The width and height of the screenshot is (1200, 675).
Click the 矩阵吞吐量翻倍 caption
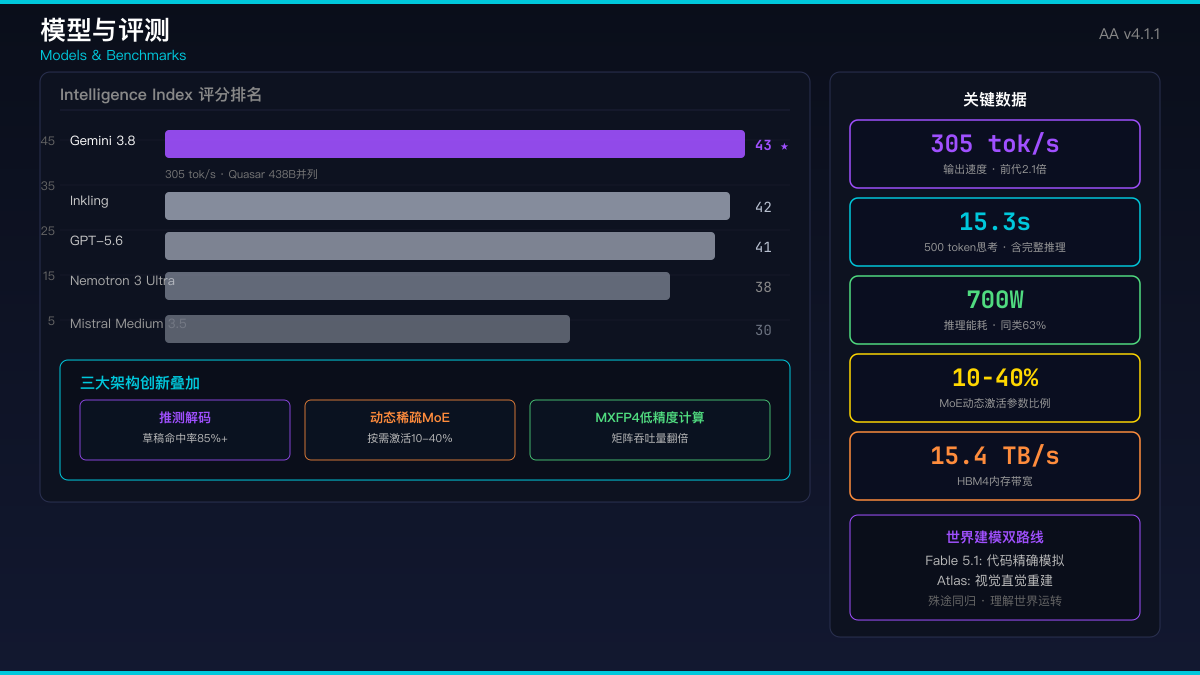click(x=650, y=438)
